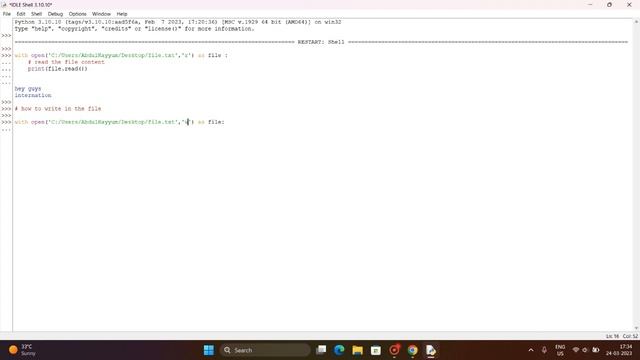The height and width of the screenshot is (360, 640).
Task: Open the Help menu
Action: coord(122,14)
